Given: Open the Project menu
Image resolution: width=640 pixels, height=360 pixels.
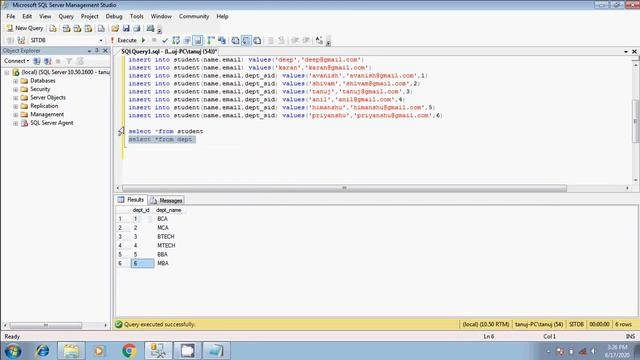Looking at the screenshot, I should click(89, 16).
